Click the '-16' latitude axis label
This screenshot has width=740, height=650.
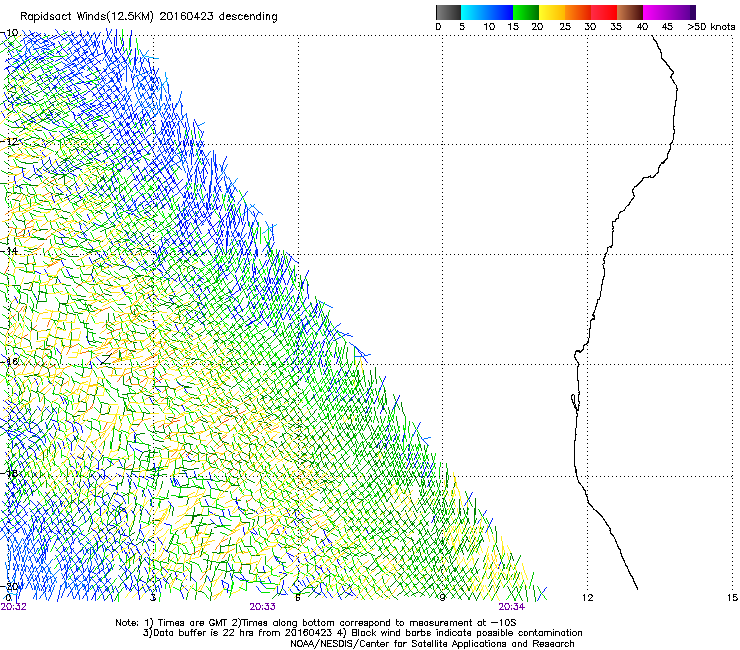(x=10, y=361)
